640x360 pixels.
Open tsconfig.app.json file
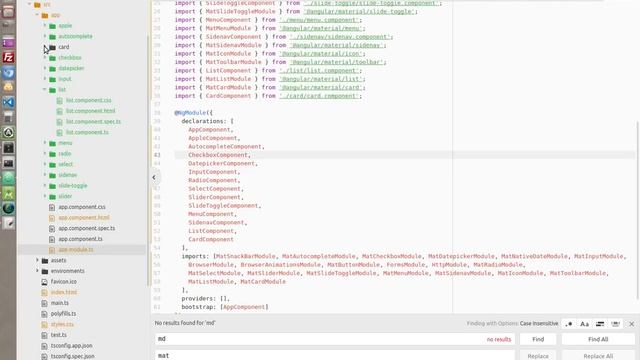(71, 345)
